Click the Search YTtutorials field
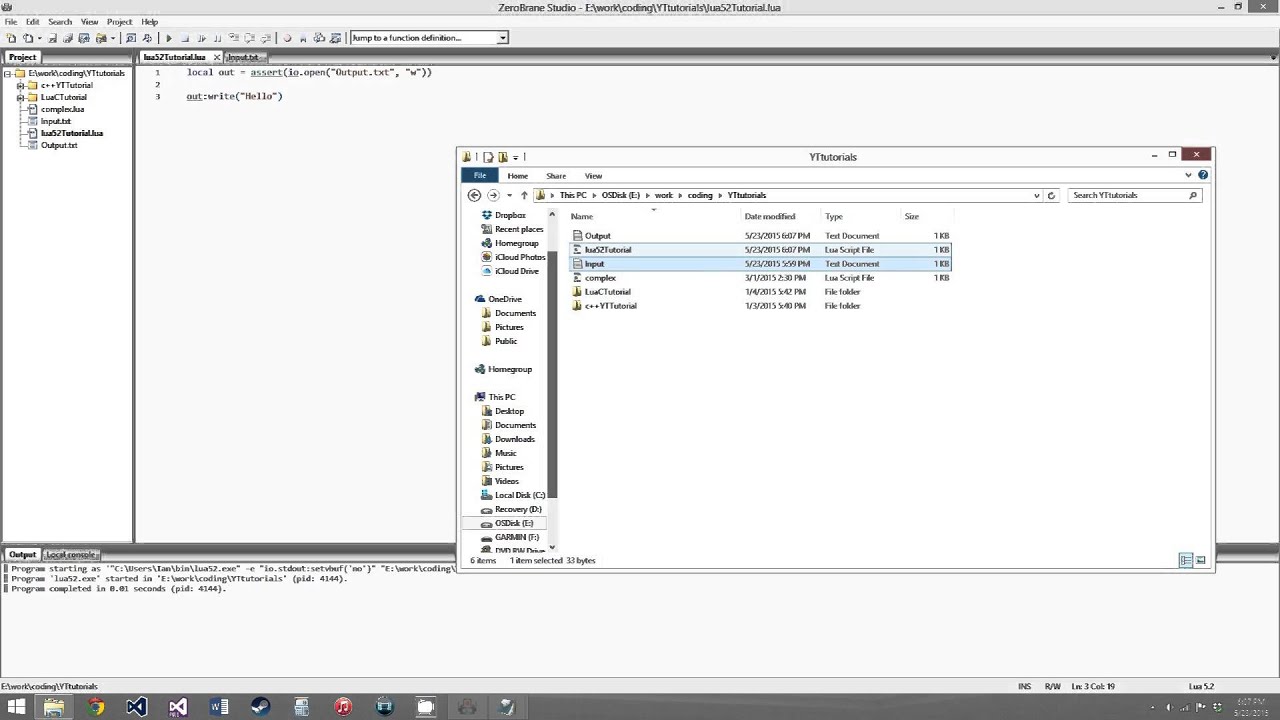Image resolution: width=1280 pixels, height=720 pixels. (1134, 195)
